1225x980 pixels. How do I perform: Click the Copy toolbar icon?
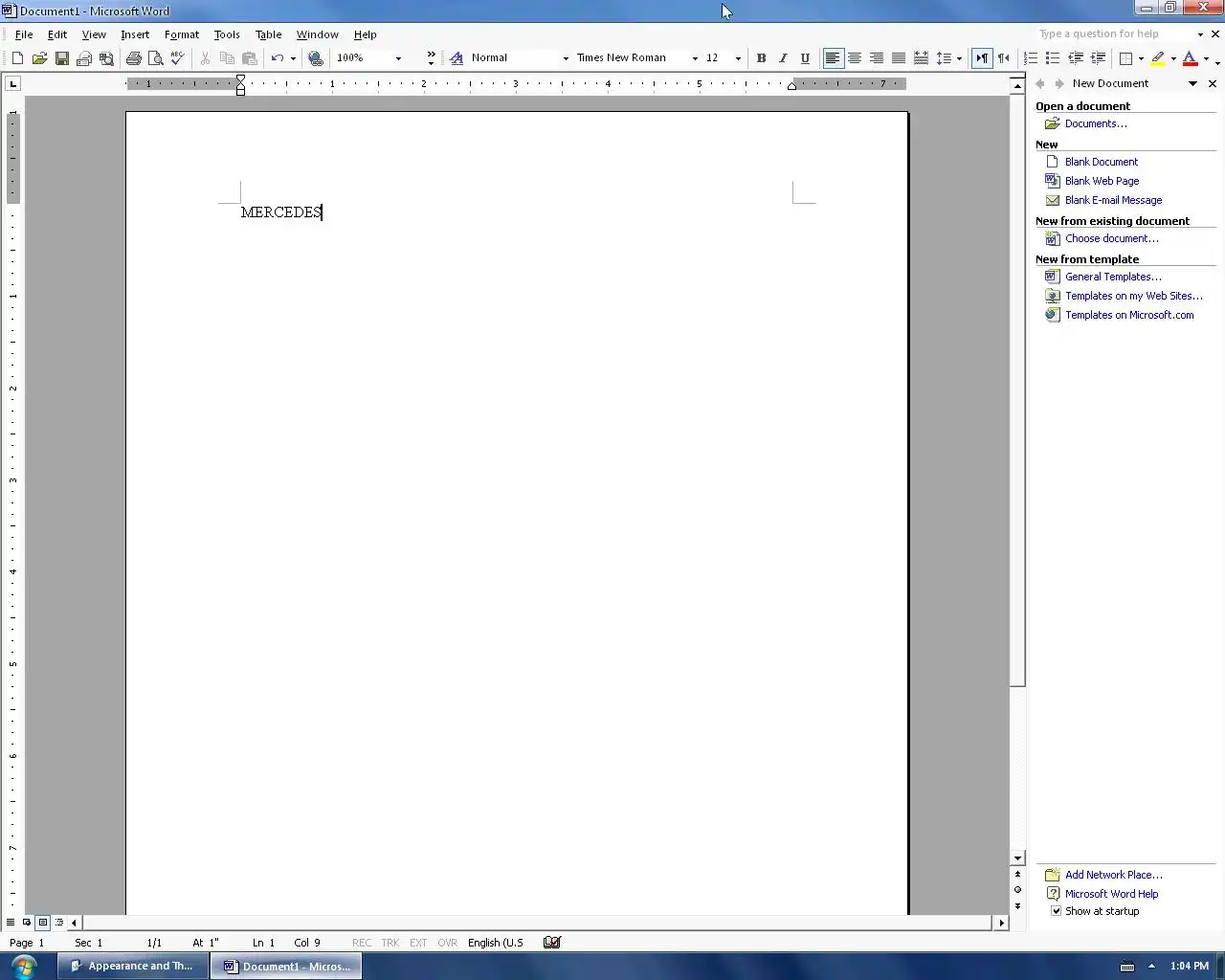pos(227,58)
